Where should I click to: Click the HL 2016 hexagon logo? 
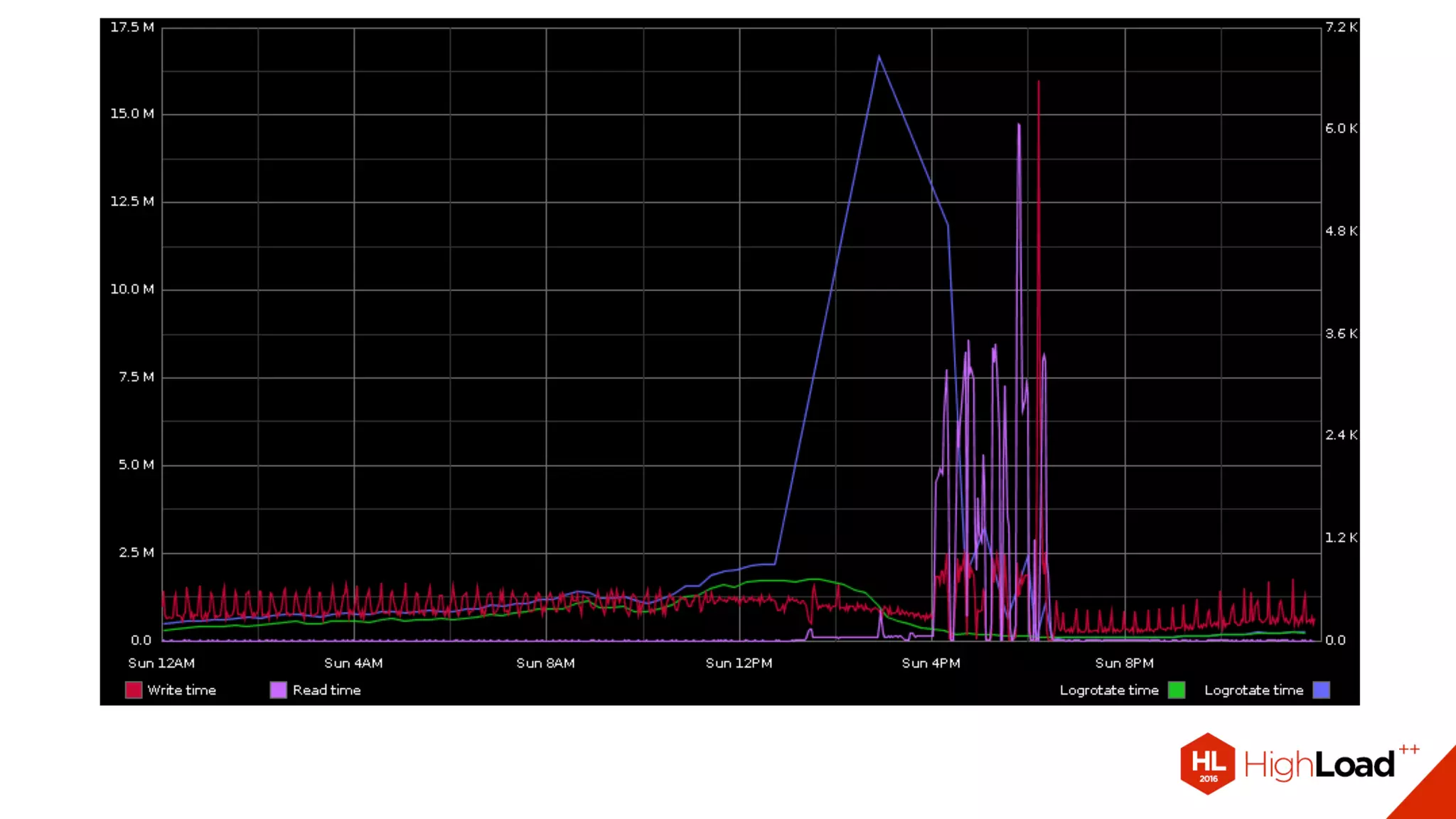tap(1207, 764)
